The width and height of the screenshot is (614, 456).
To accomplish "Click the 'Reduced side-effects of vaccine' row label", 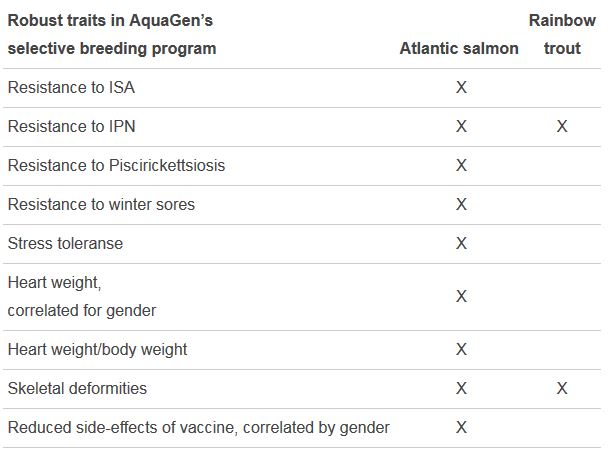I will (198, 428).
